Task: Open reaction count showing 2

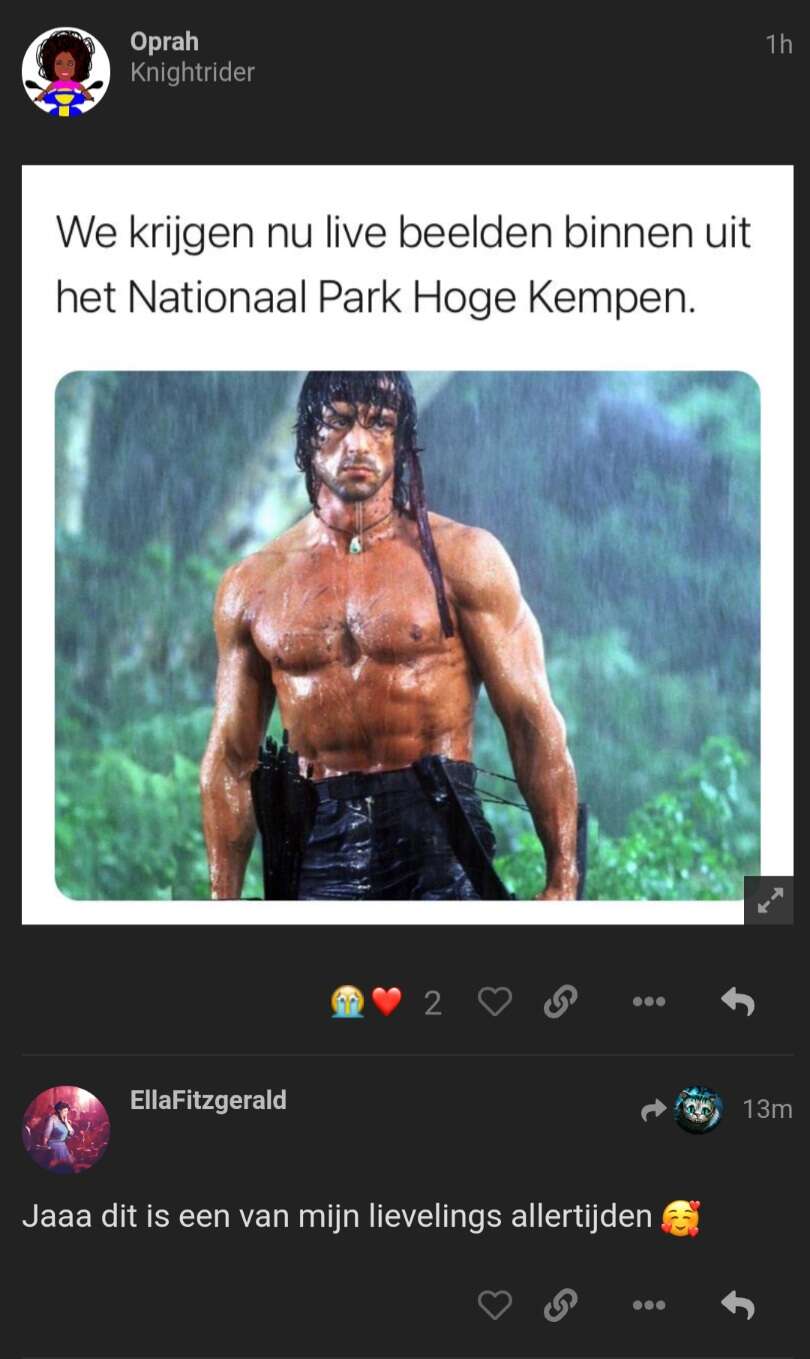Action: [432, 1003]
